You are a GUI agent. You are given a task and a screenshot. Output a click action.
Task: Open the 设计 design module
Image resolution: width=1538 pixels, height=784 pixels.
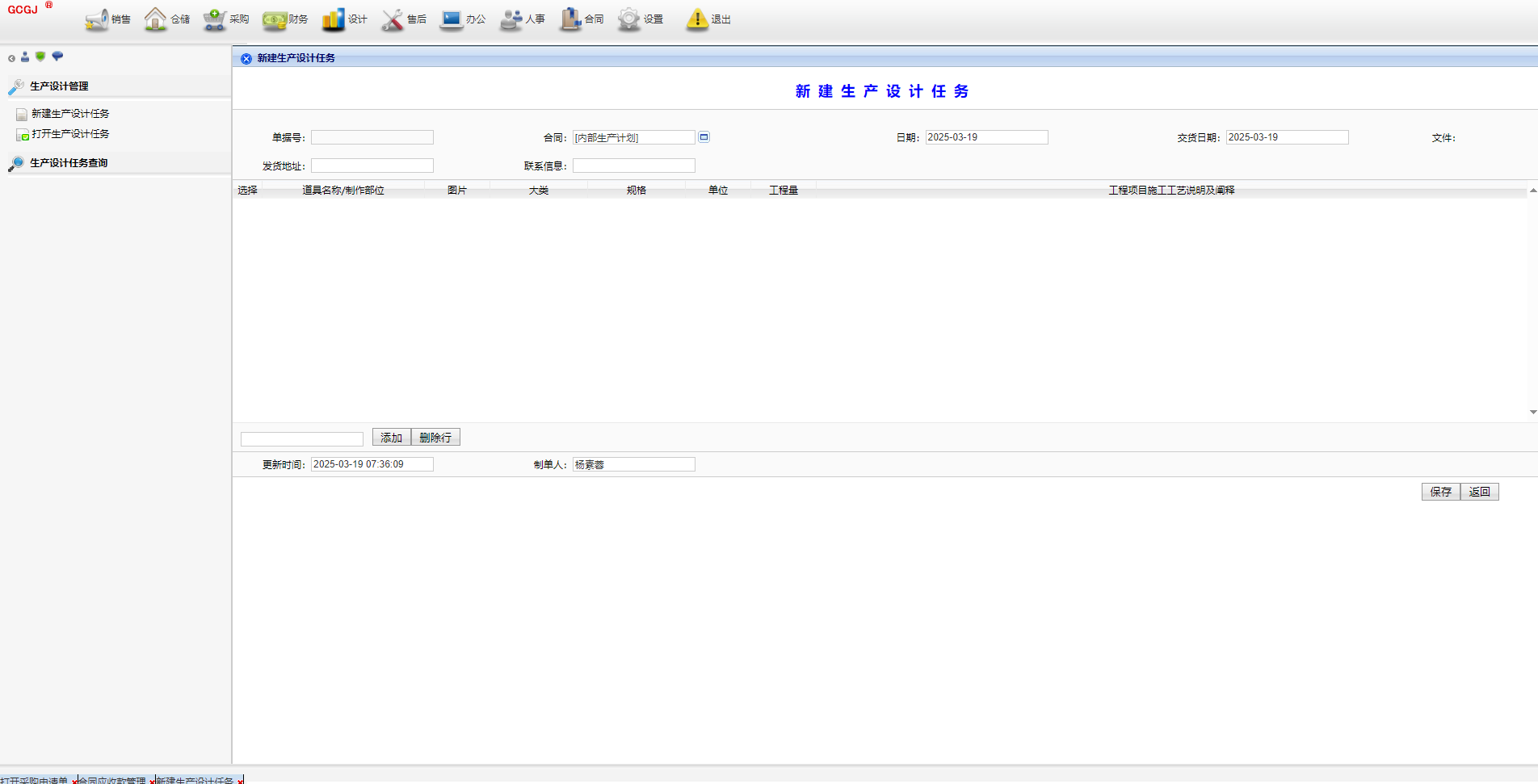click(344, 19)
